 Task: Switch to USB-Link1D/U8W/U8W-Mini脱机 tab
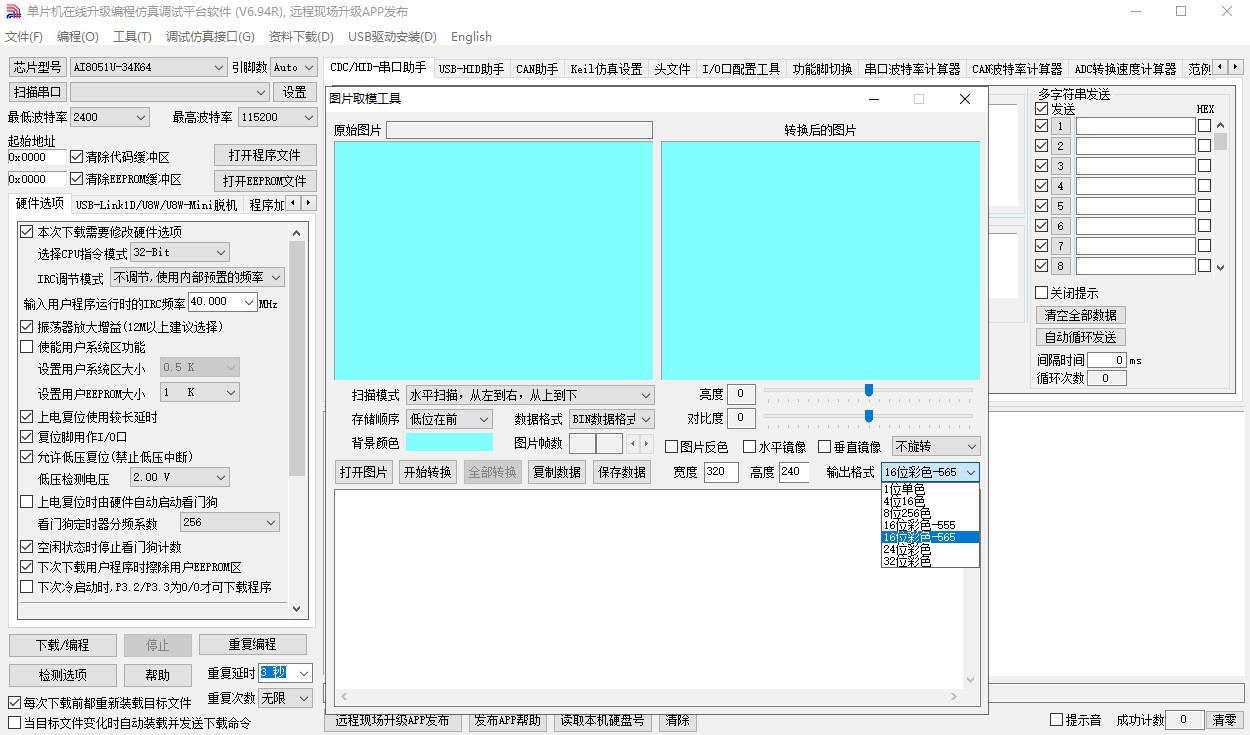(x=156, y=205)
